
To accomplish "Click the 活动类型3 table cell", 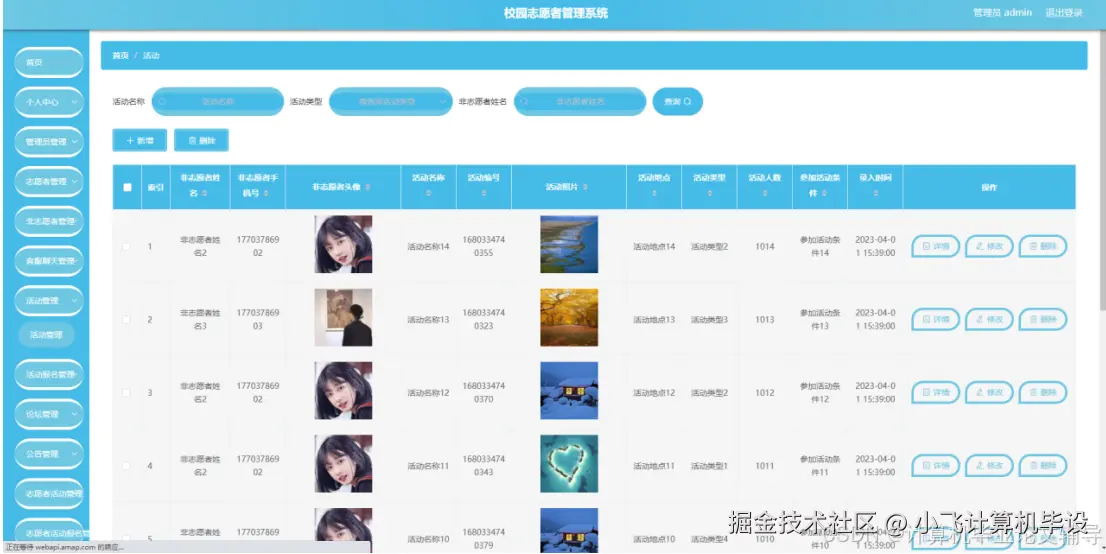I will (709, 320).
